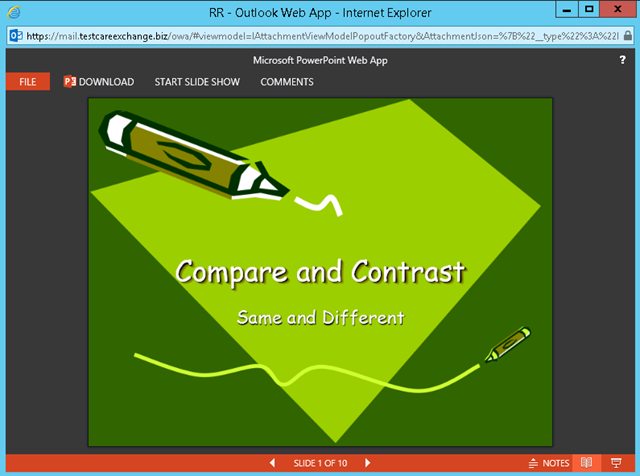Viewport: 640px width, 476px height.
Task: Click the Internet Explorer logo in title bar
Action: pos(14,12)
